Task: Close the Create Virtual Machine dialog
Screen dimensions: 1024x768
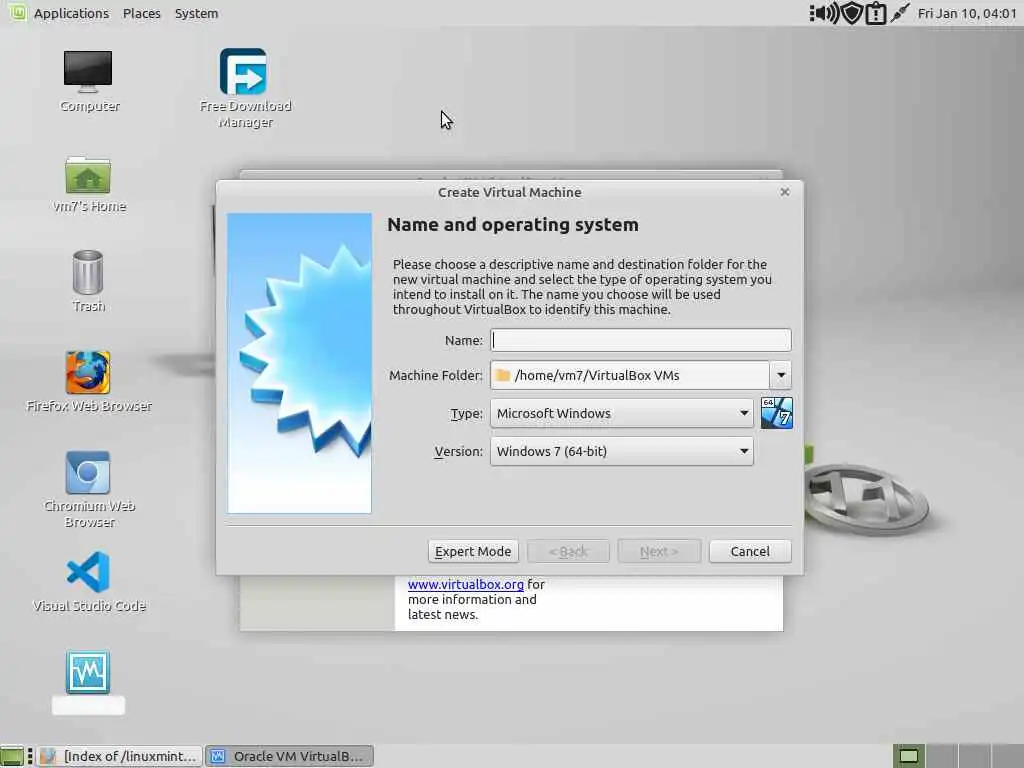Action: click(x=784, y=192)
